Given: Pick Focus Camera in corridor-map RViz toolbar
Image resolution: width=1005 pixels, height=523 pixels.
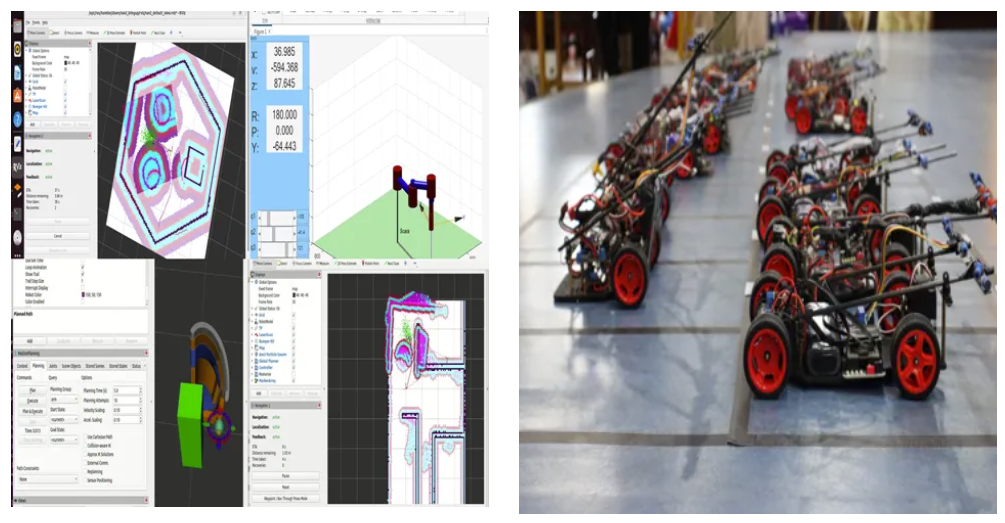Looking at the screenshot, I should (x=303, y=263).
